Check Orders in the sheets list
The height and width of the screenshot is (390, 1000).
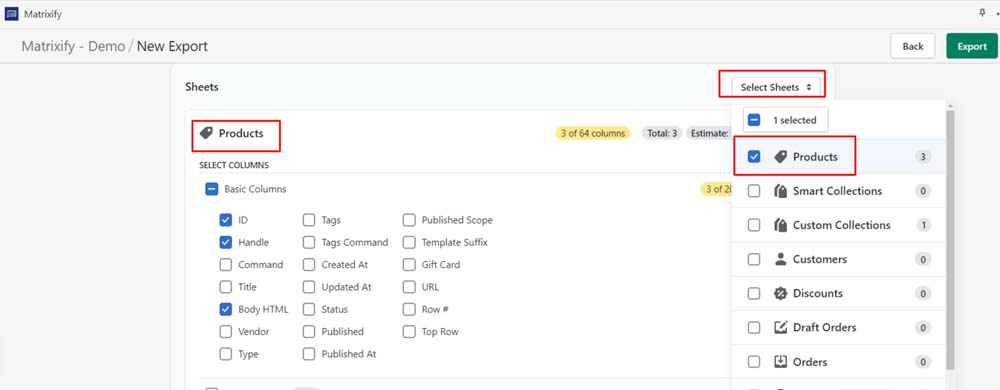(754, 362)
